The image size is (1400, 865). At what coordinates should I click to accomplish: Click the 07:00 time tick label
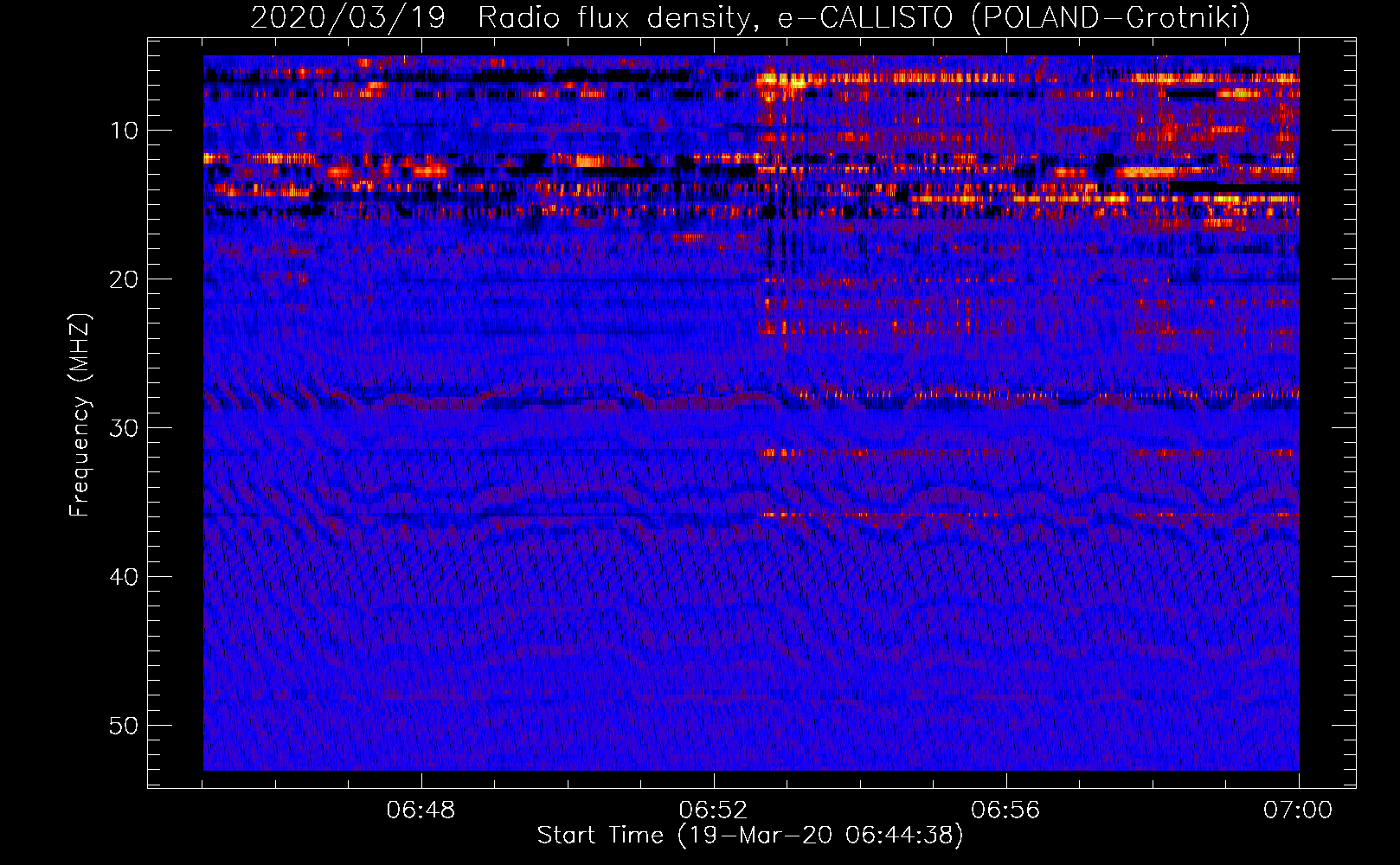1298,811
